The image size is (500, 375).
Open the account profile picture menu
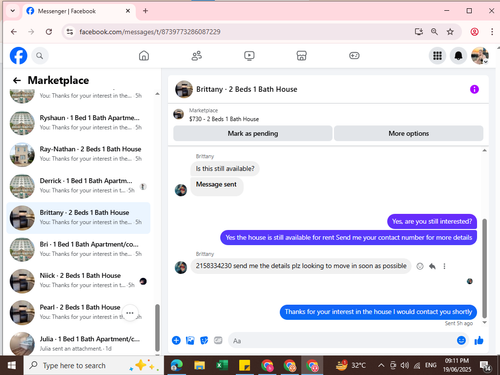[480, 56]
